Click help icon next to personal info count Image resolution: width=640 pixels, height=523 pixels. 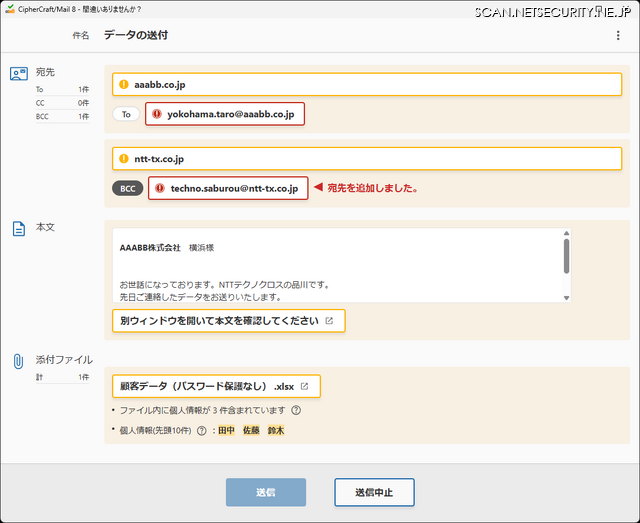(x=296, y=410)
